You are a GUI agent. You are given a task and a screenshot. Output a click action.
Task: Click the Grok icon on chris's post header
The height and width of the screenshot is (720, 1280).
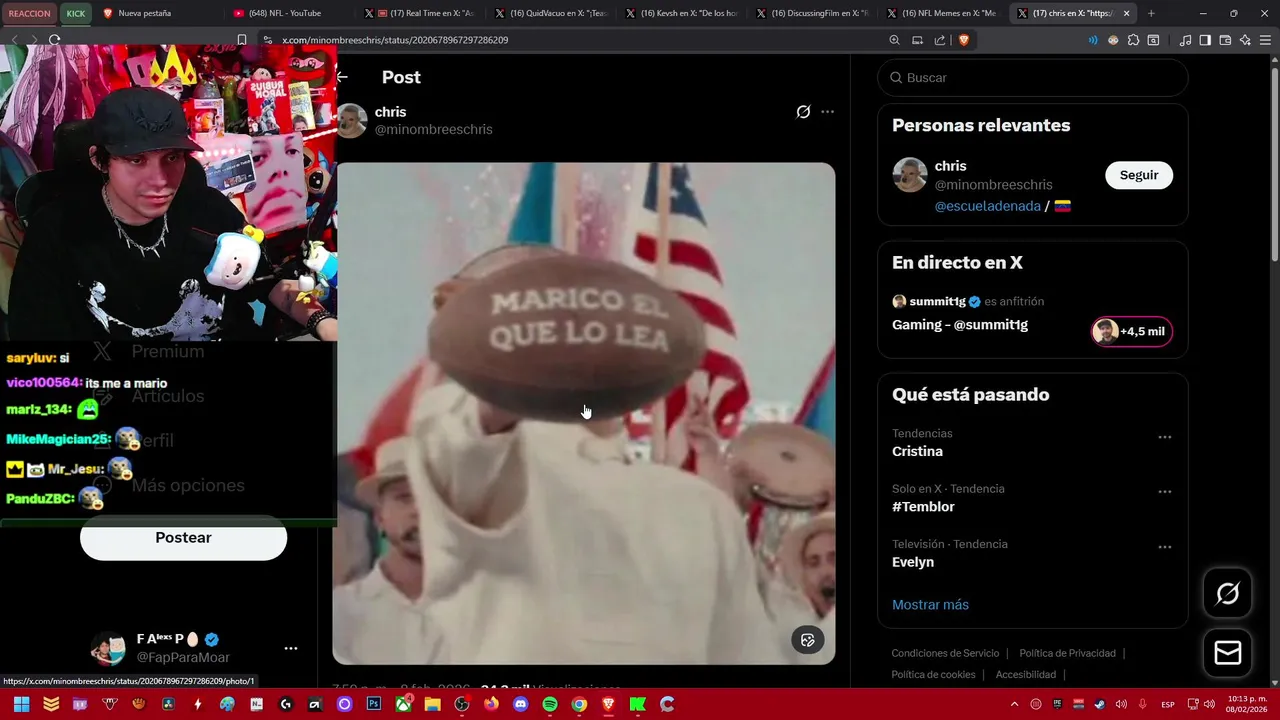point(803,112)
